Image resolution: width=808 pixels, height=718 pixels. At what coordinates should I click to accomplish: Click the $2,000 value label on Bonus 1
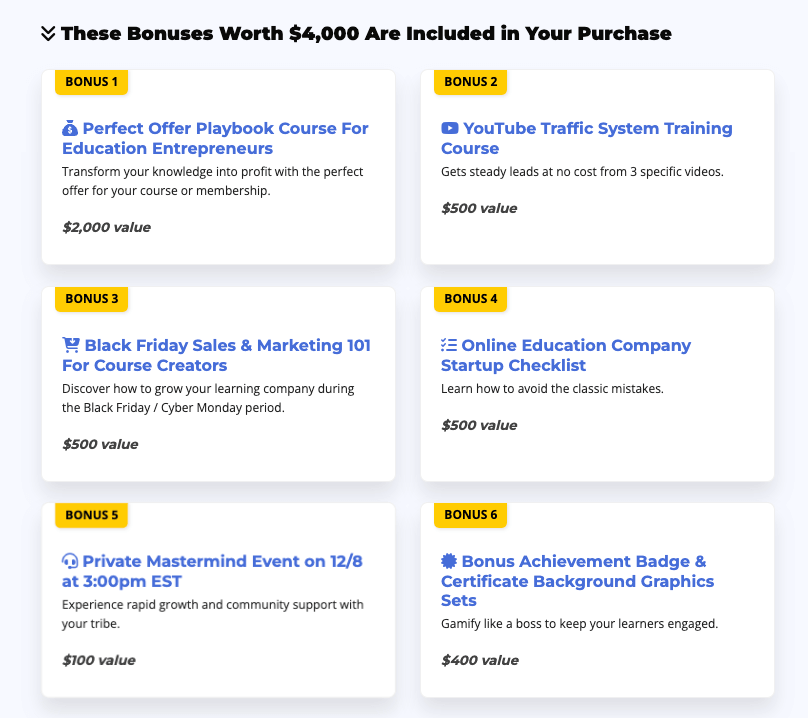click(x=105, y=227)
